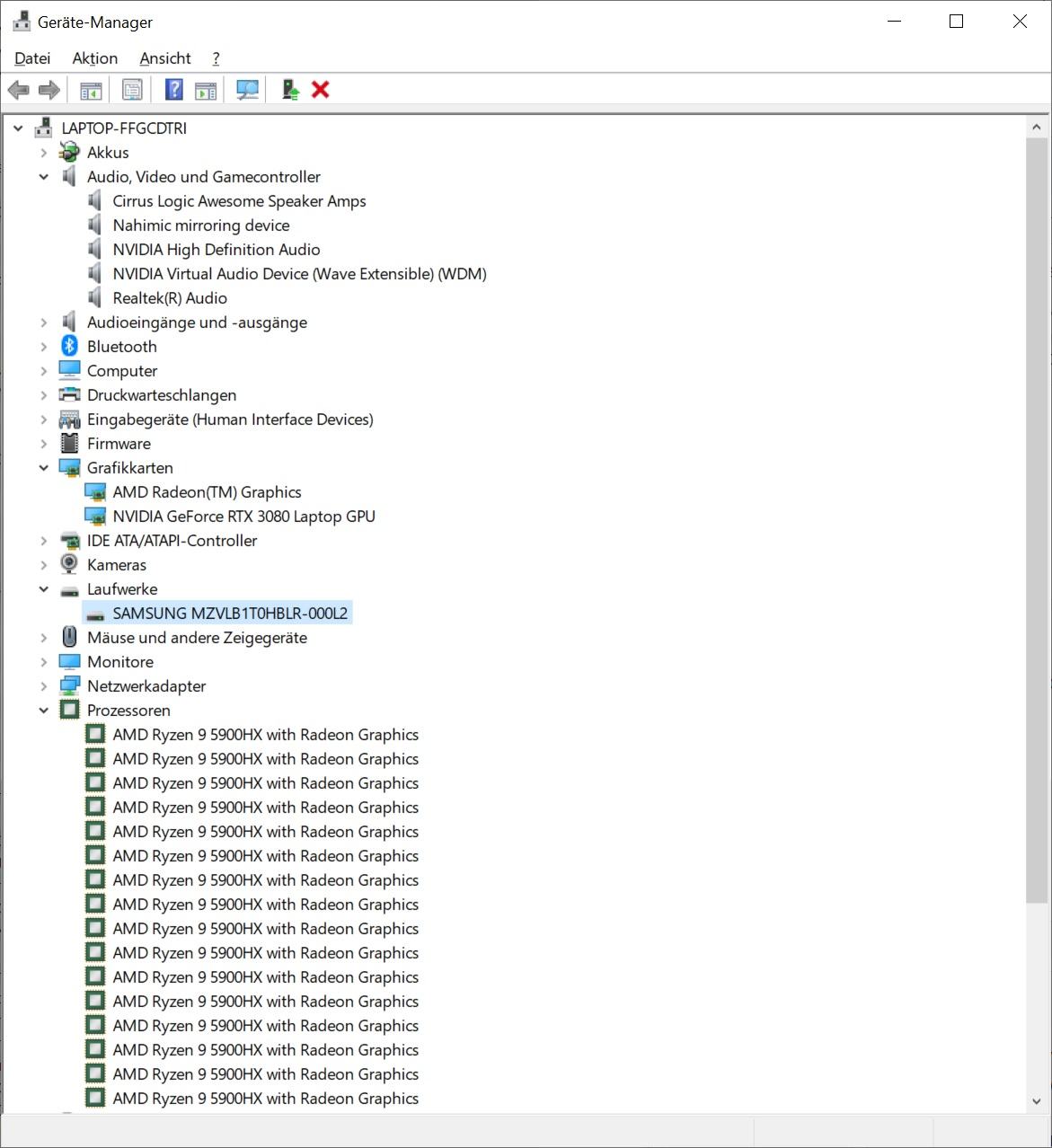Toggle the console tree toolbar icon

point(92,90)
